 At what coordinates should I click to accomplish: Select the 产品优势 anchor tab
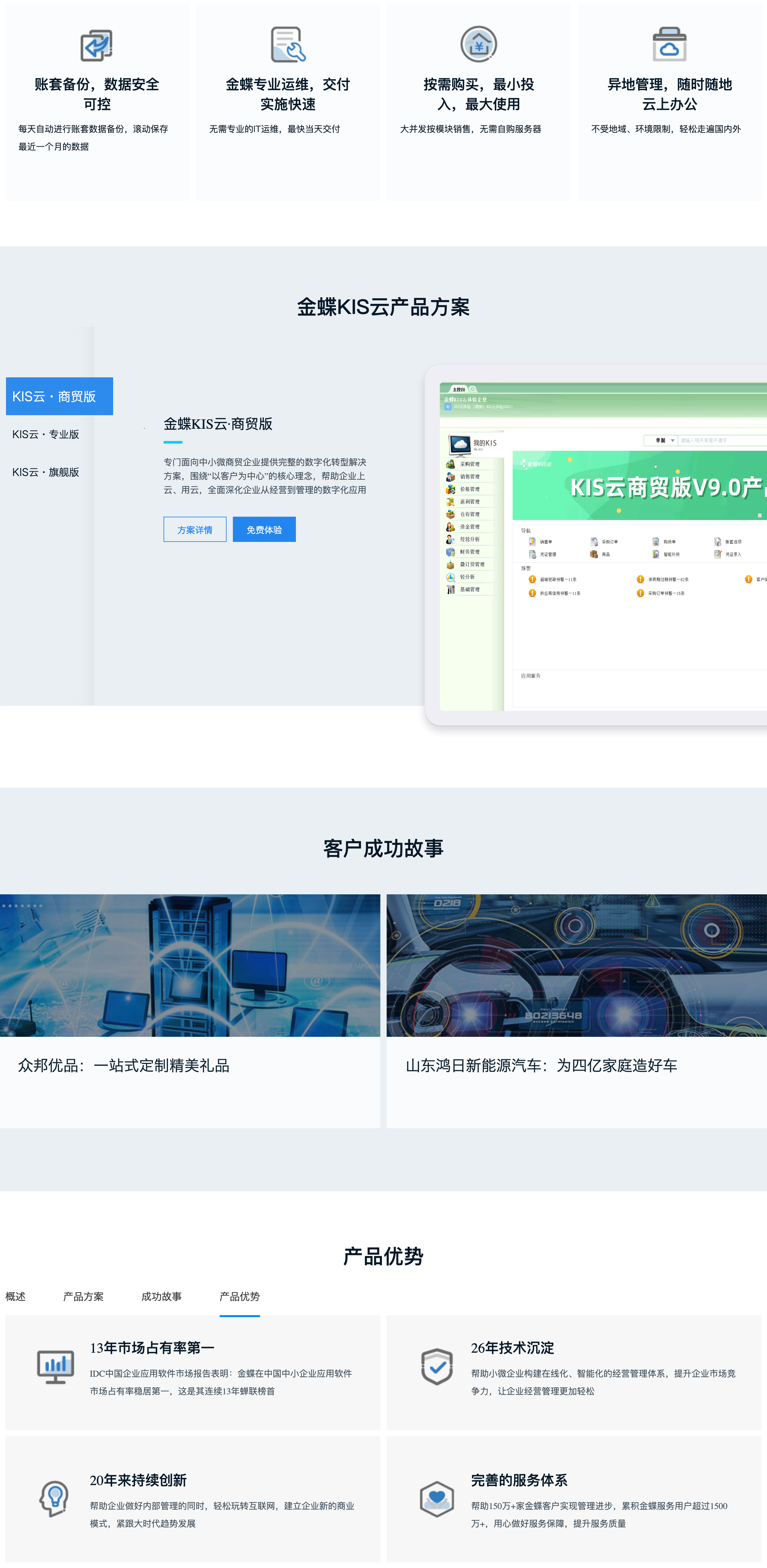pos(240,1297)
